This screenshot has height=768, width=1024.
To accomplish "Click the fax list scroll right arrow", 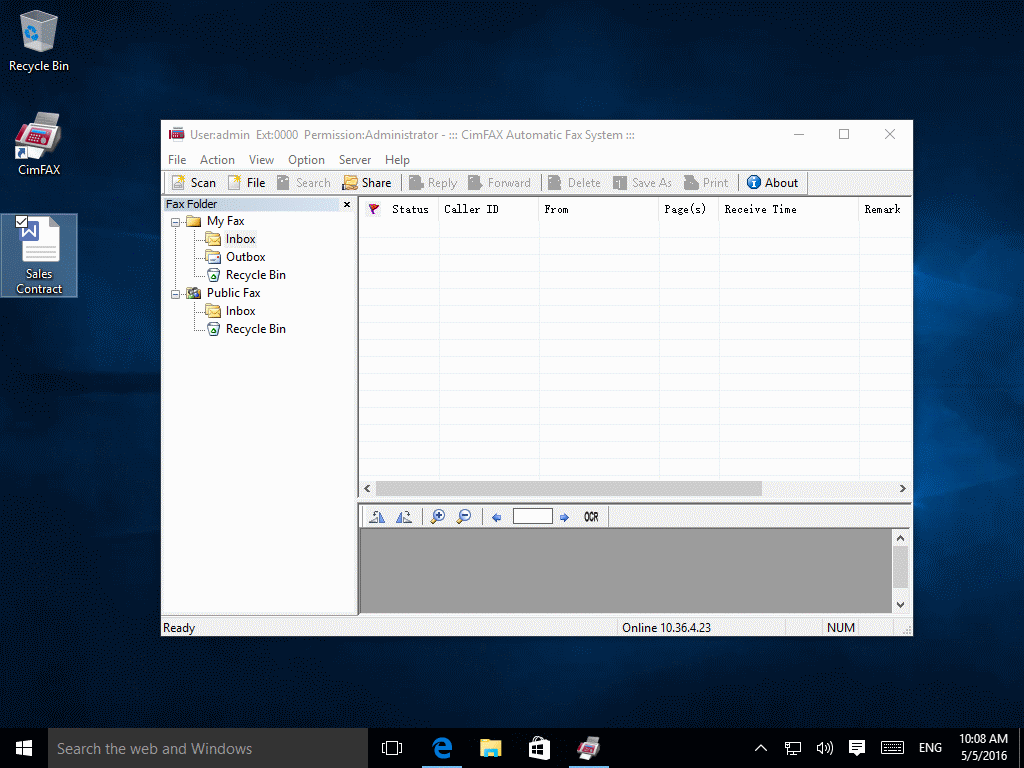I will [903, 488].
